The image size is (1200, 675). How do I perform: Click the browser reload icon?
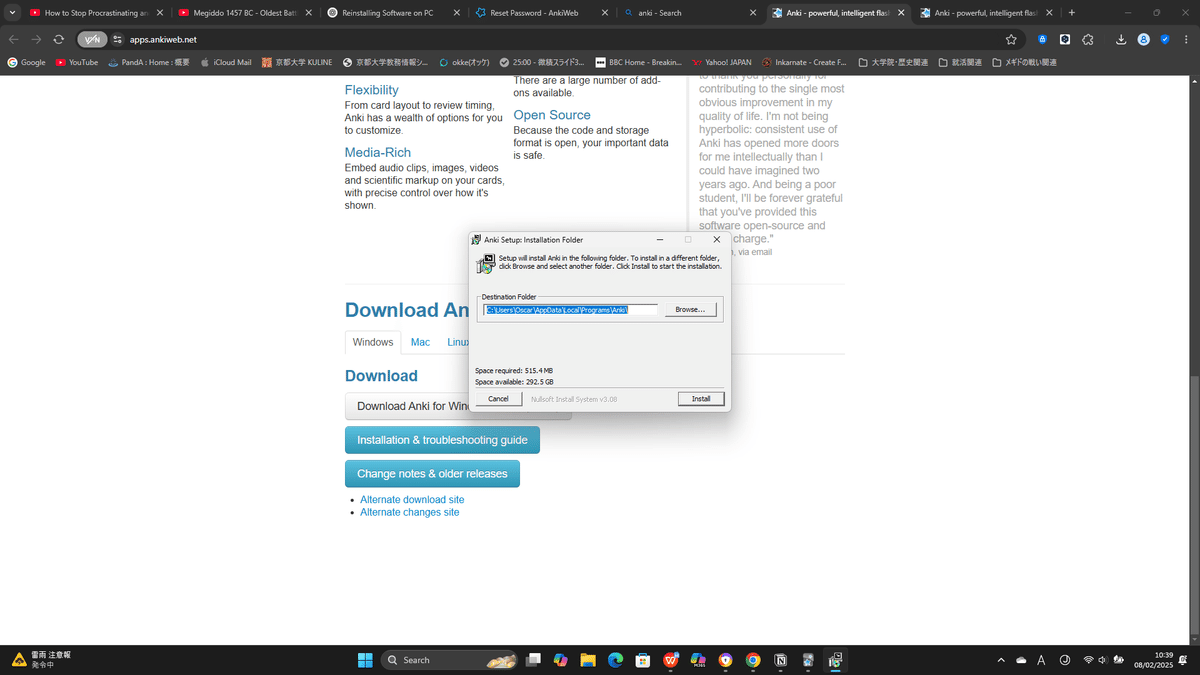pyautogui.click(x=58, y=39)
